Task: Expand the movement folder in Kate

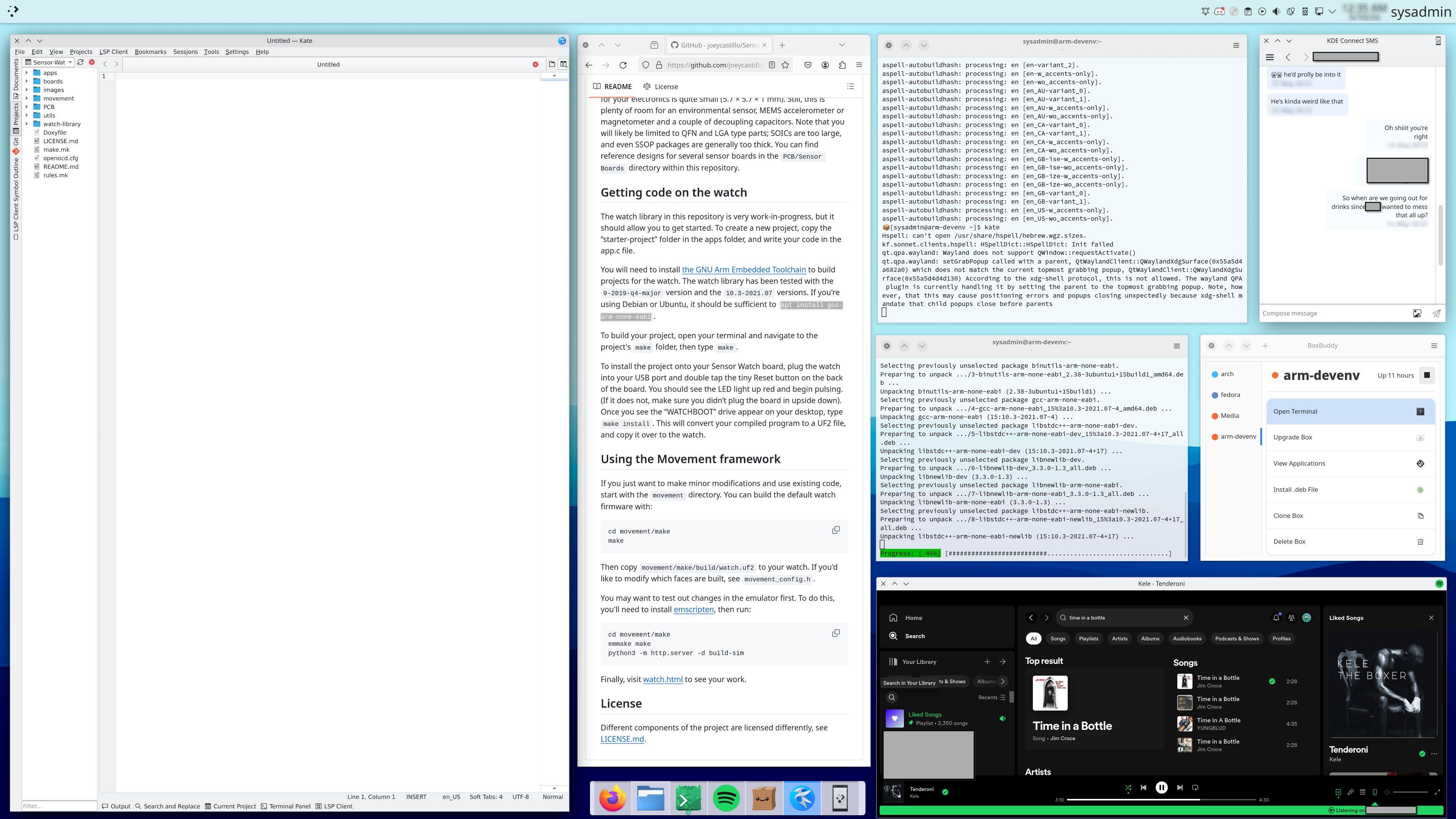Action: click(x=27, y=98)
